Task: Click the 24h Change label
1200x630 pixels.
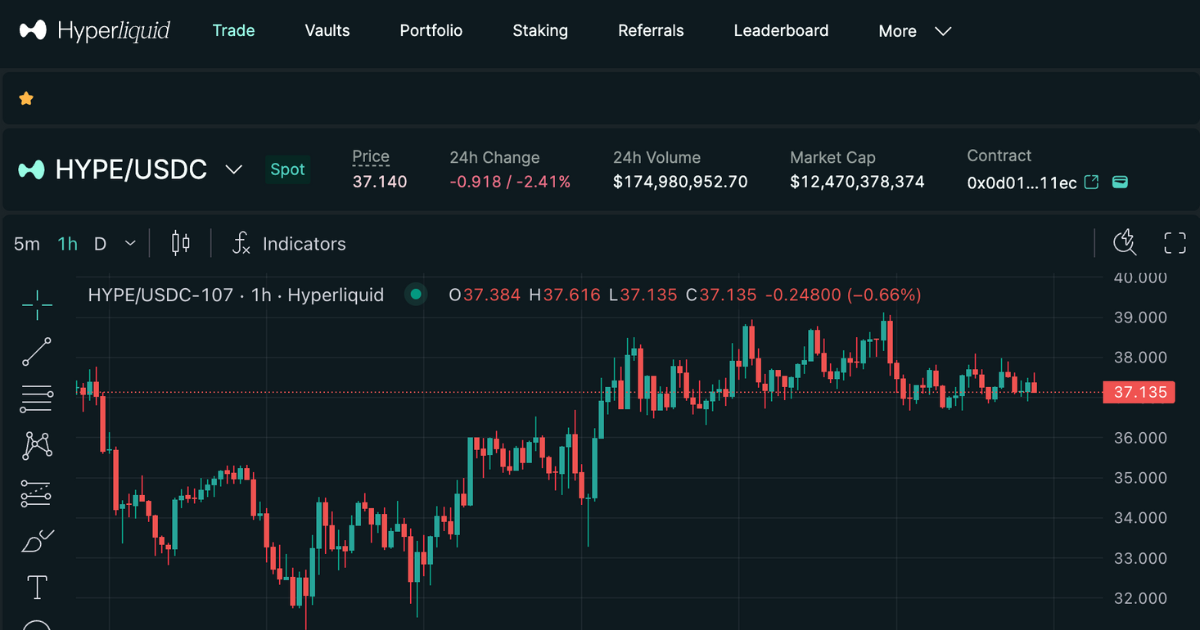Action: pyautogui.click(x=494, y=157)
